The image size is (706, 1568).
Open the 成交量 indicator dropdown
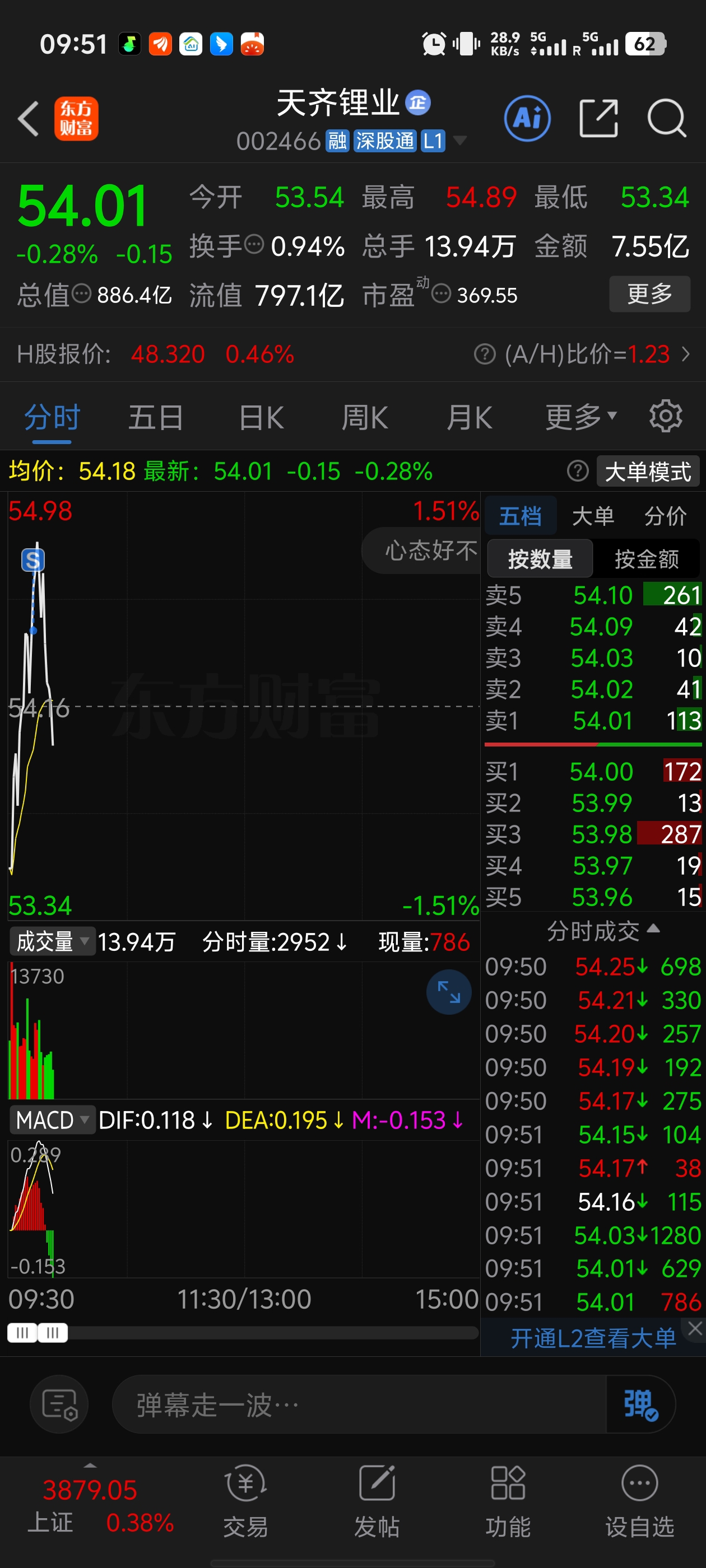52,942
